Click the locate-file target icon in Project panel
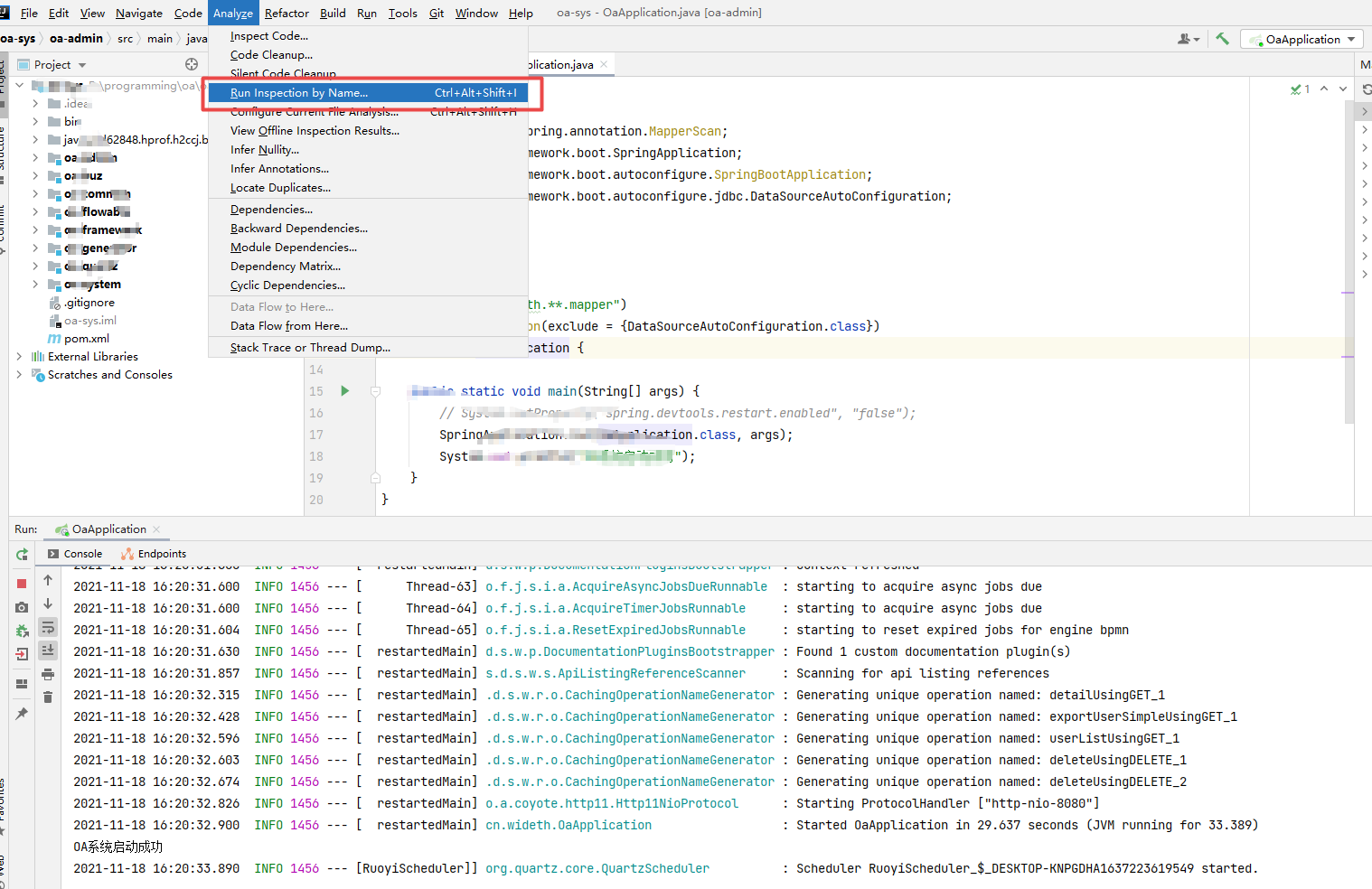This screenshot has width=1372, height=889. click(x=192, y=64)
